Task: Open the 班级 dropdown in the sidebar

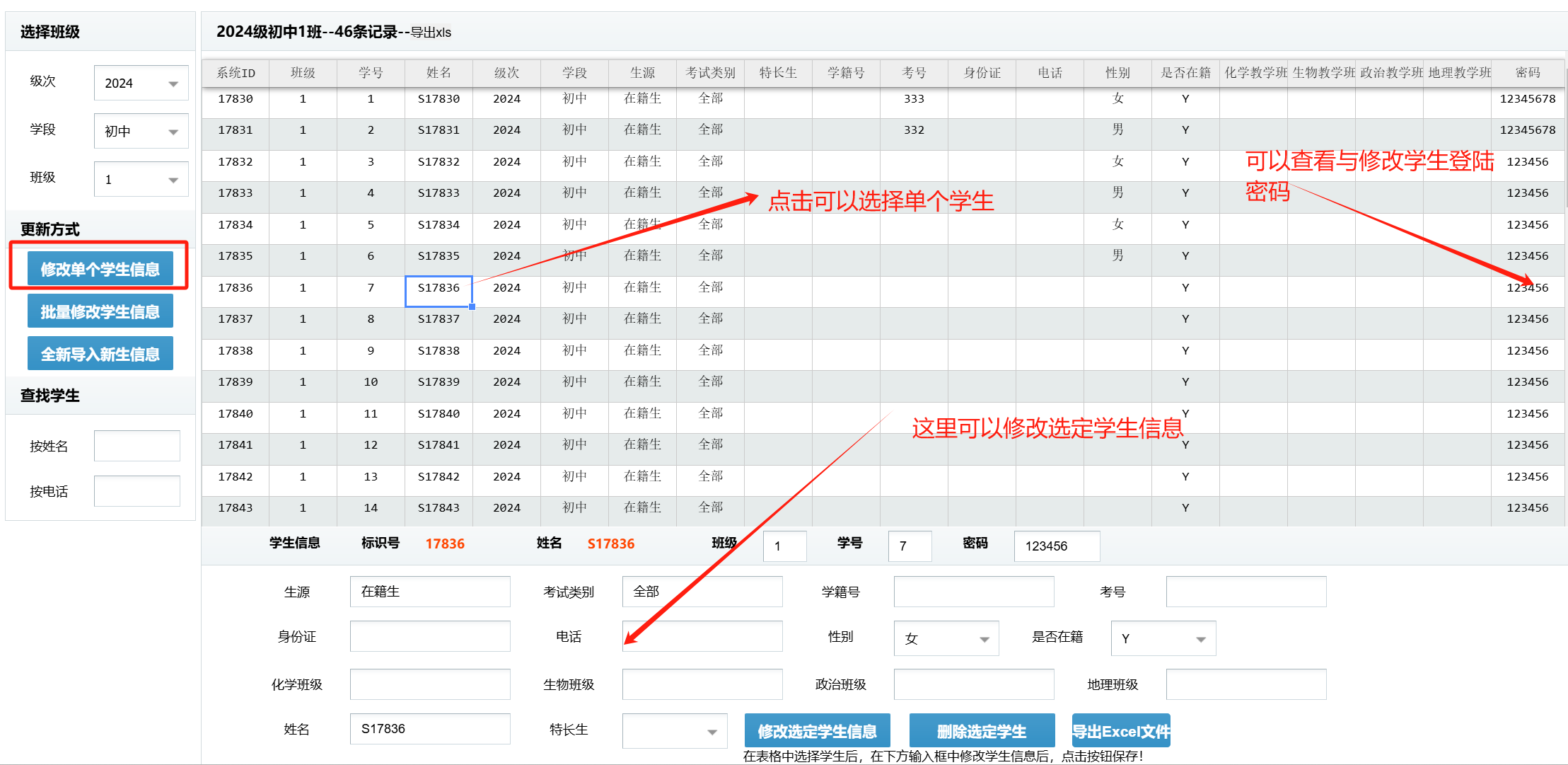Action: click(x=141, y=179)
